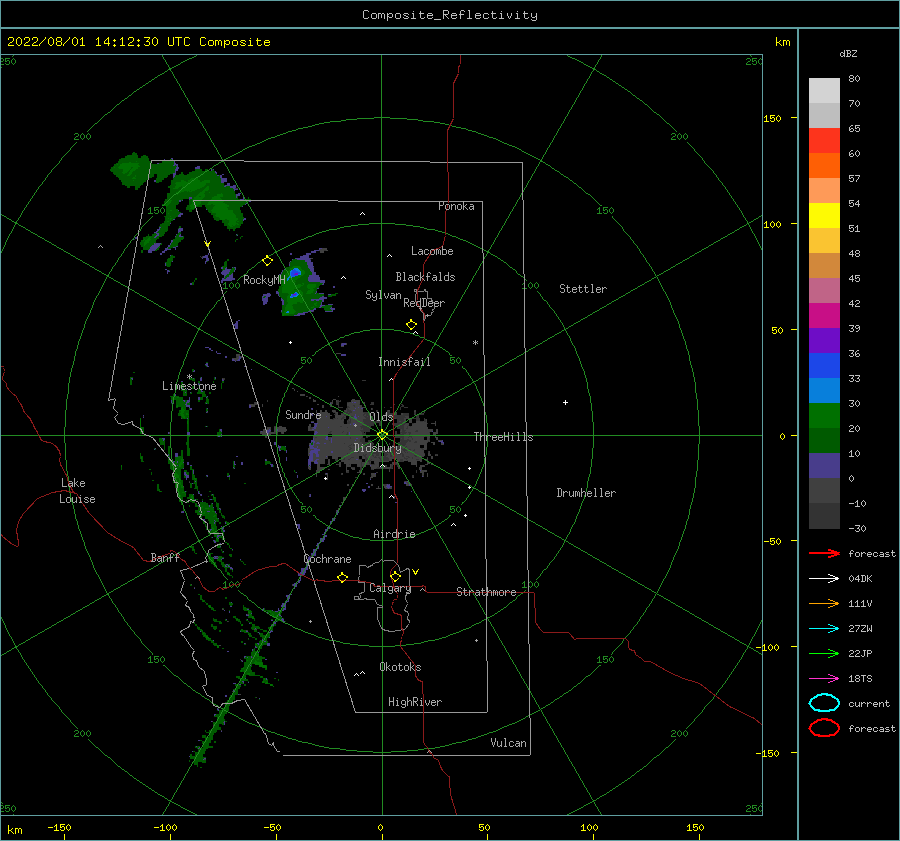Click the blue storm core northeast of RockyMH
Viewport: 900px width, 841px height.
pos(295,273)
